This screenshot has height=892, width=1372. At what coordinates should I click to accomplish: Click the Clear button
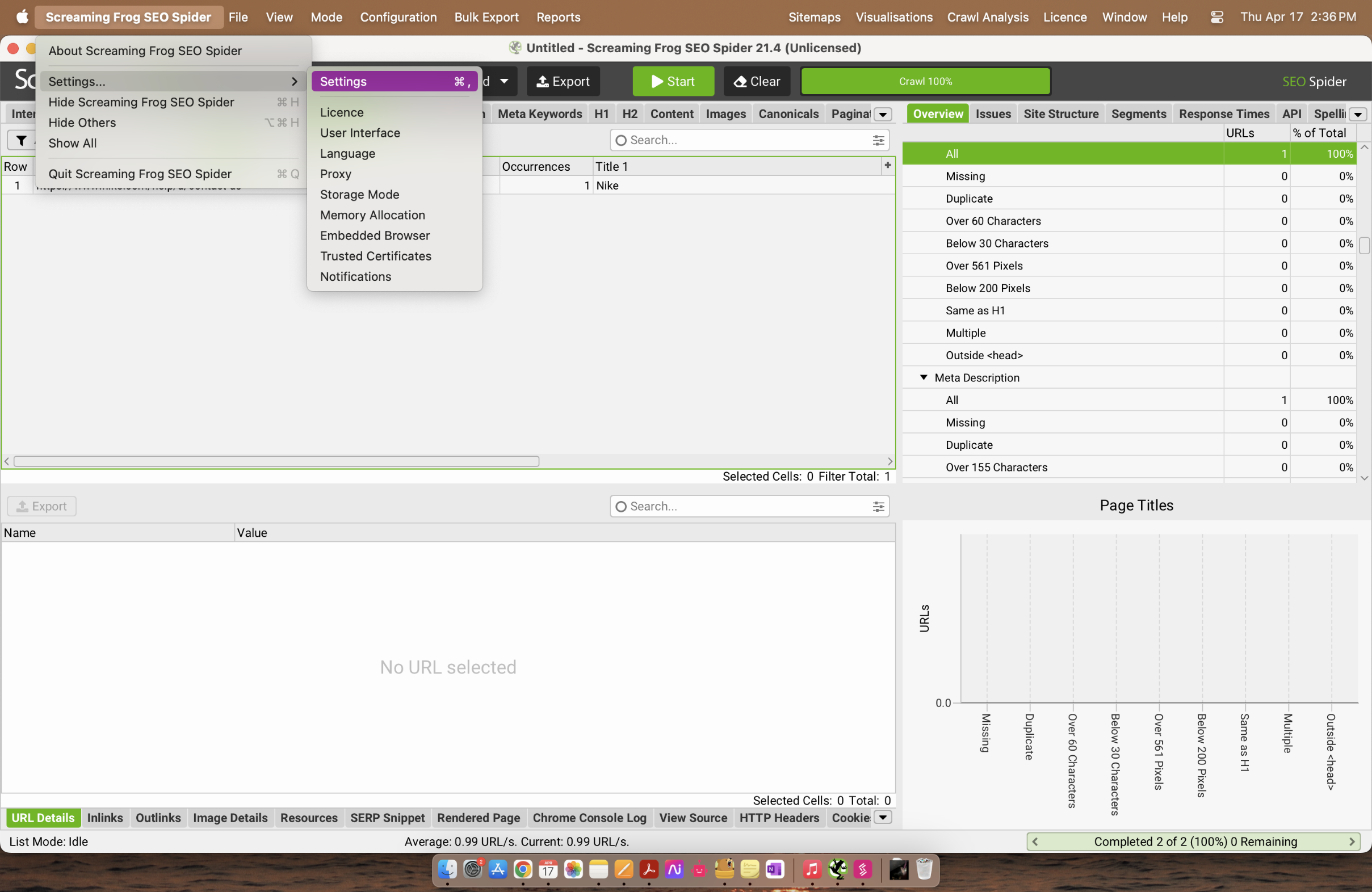click(x=757, y=81)
